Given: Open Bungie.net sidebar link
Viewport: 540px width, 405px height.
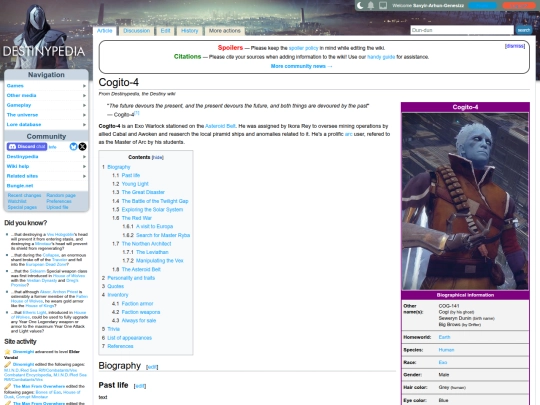Looking at the screenshot, I should pyautogui.click(x=20, y=186).
